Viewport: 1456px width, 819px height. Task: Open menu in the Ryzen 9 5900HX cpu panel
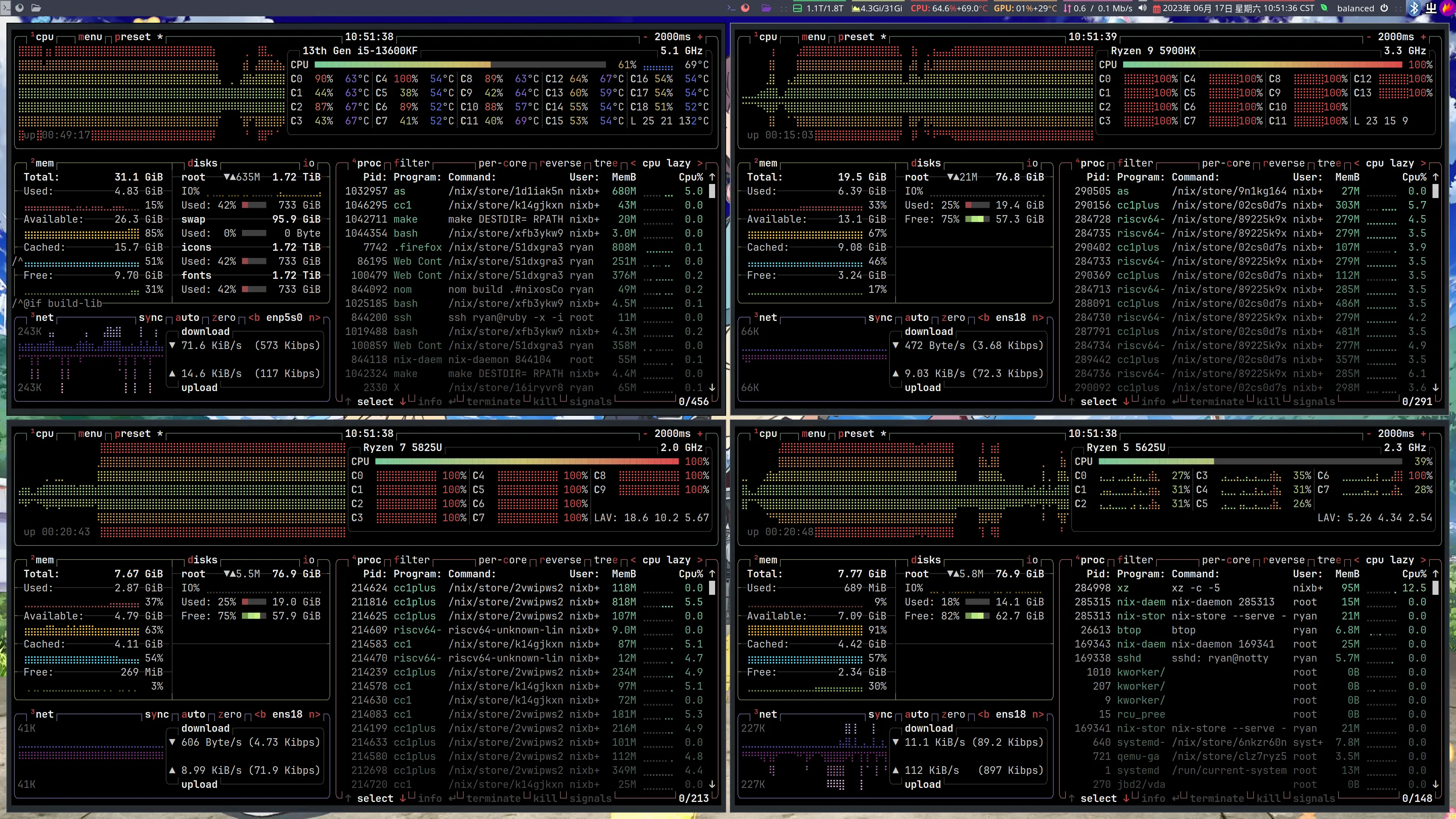click(813, 37)
